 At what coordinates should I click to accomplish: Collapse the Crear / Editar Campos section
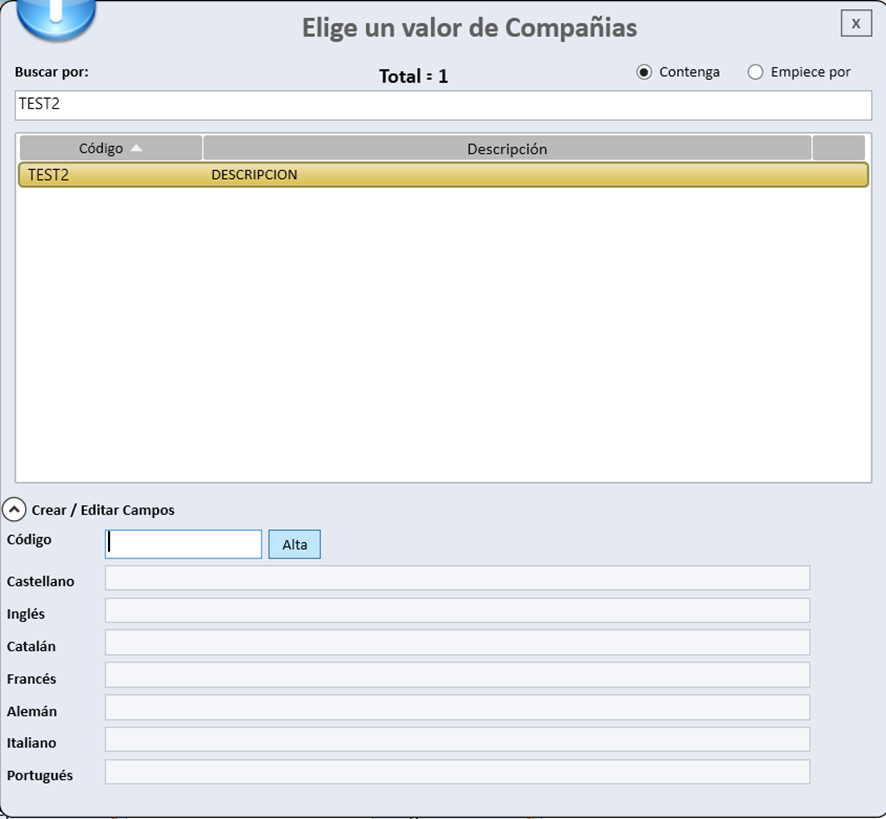pos(15,510)
